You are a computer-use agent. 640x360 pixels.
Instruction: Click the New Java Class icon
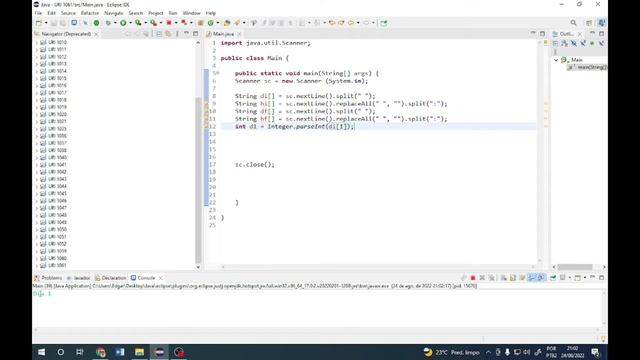tap(211, 23)
